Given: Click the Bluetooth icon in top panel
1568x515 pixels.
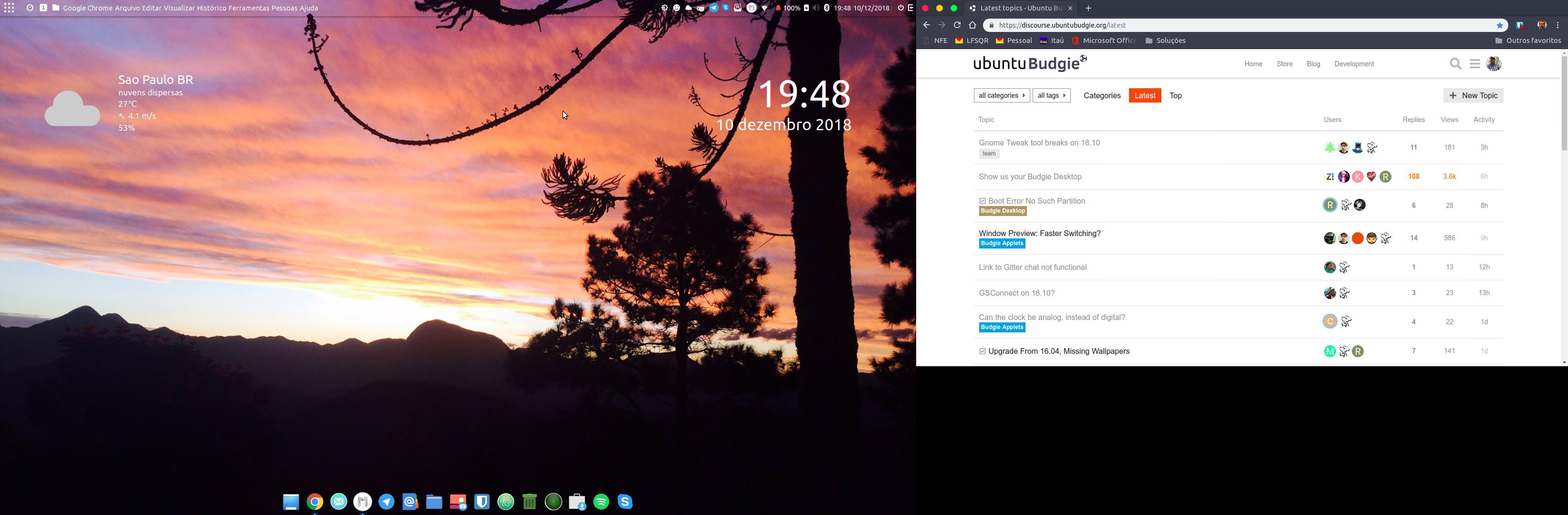Looking at the screenshot, I should pos(826,8).
